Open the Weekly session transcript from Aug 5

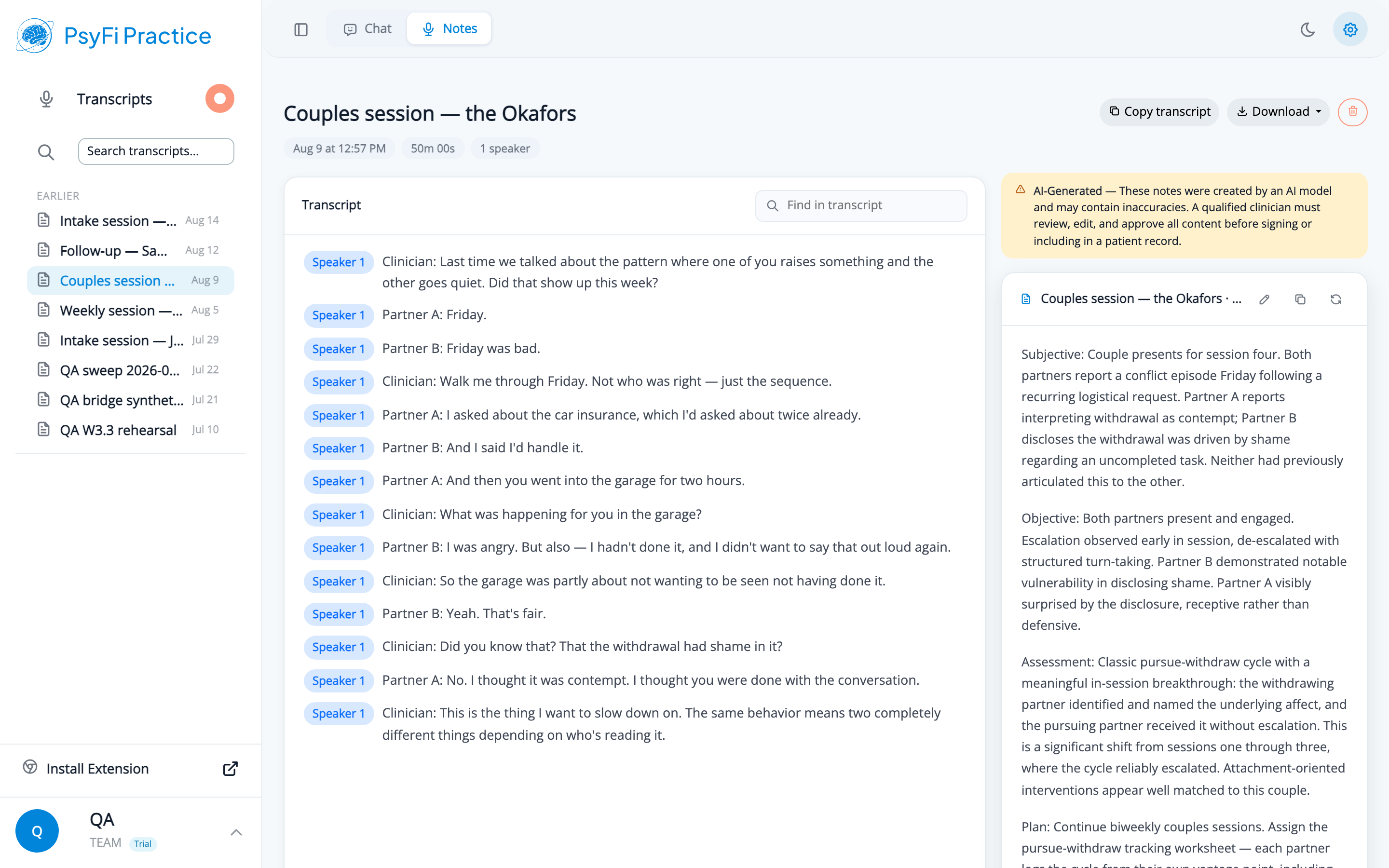click(130, 310)
